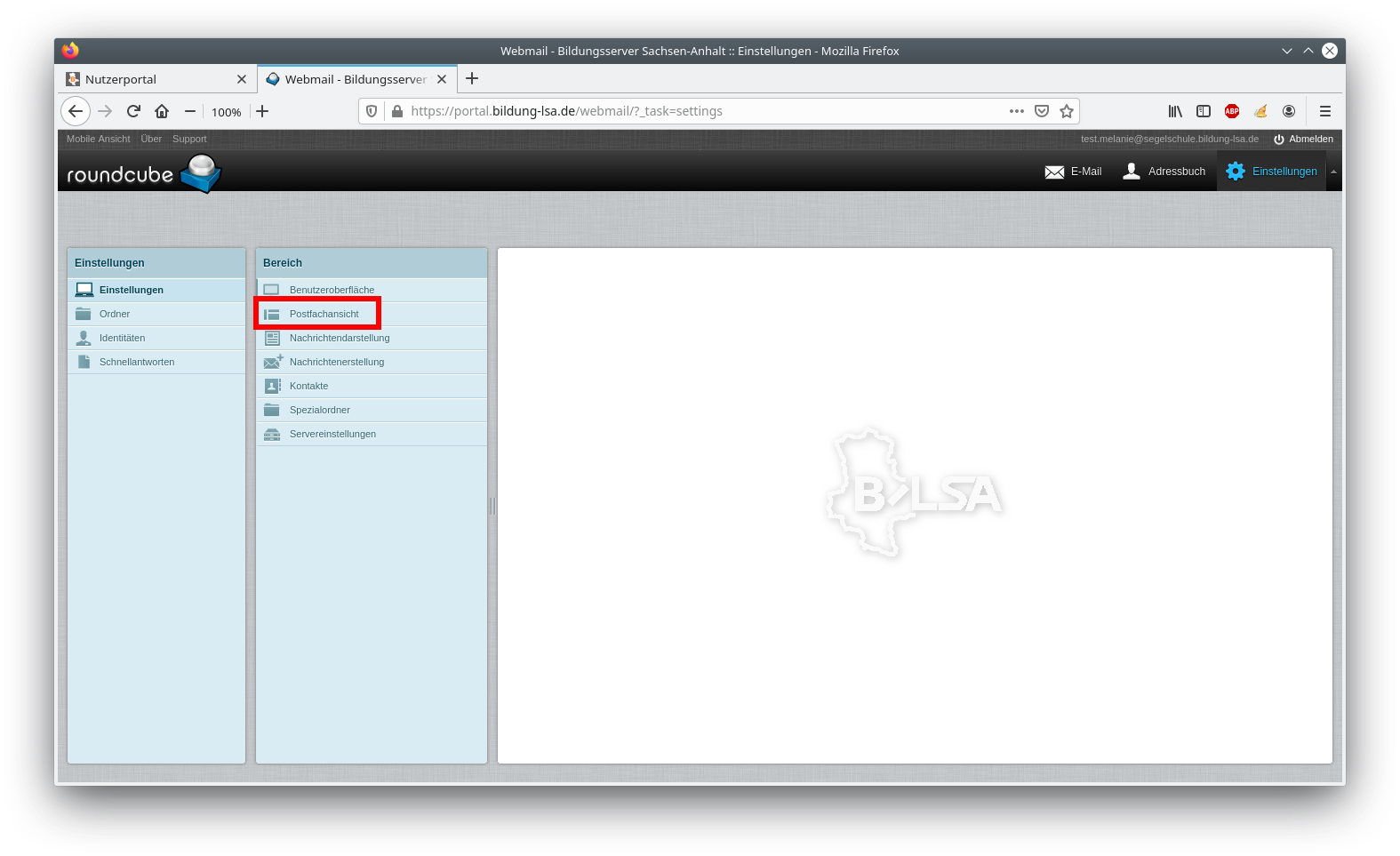
Task: Open the Spezialordner section
Action: (x=372, y=410)
